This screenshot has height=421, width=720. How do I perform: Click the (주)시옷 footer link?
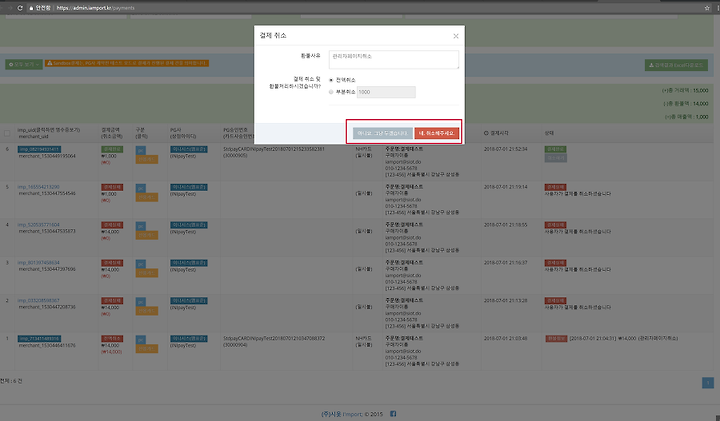(331, 414)
